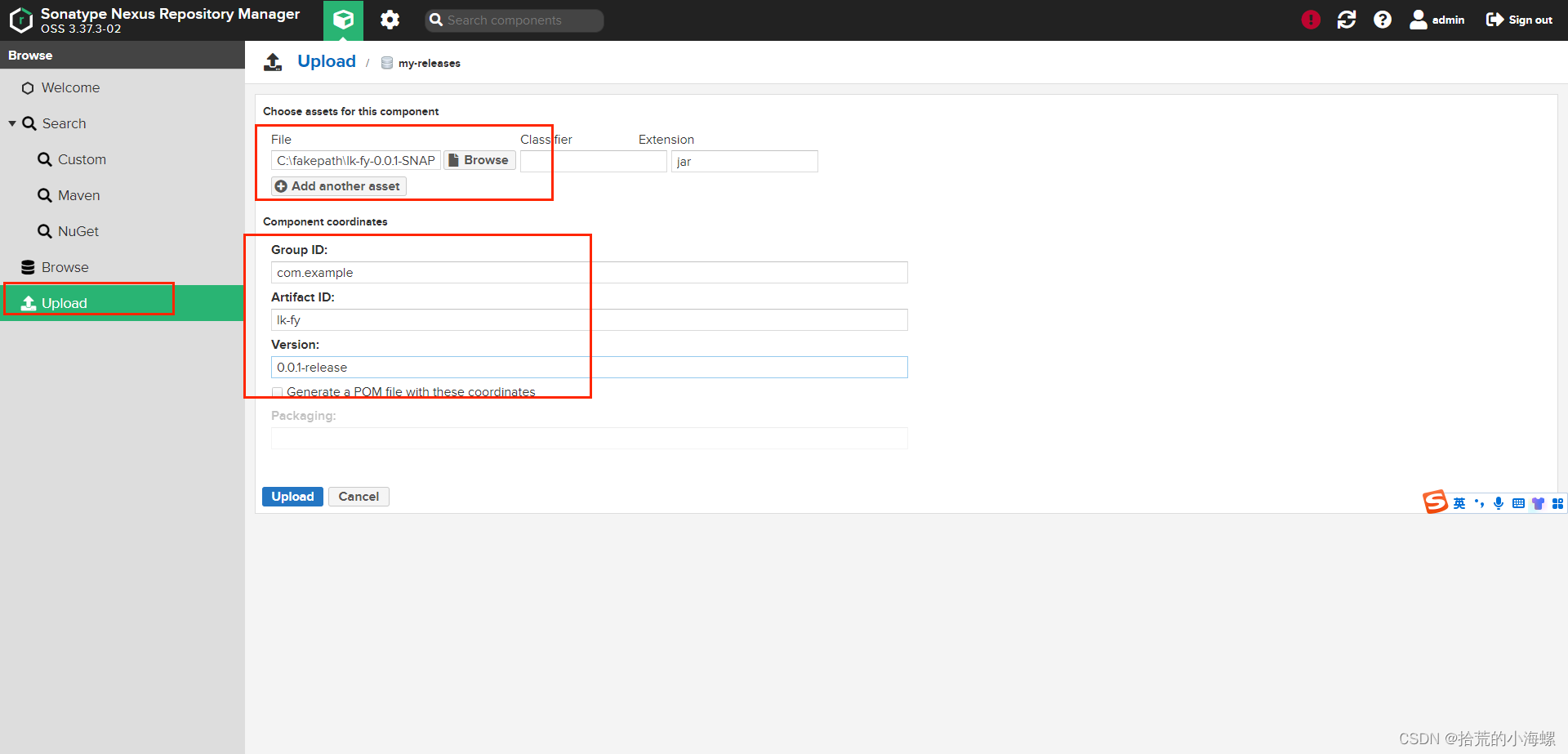Open the help question mark icon
This screenshot has width=1568, height=754.
pos(1383,20)
